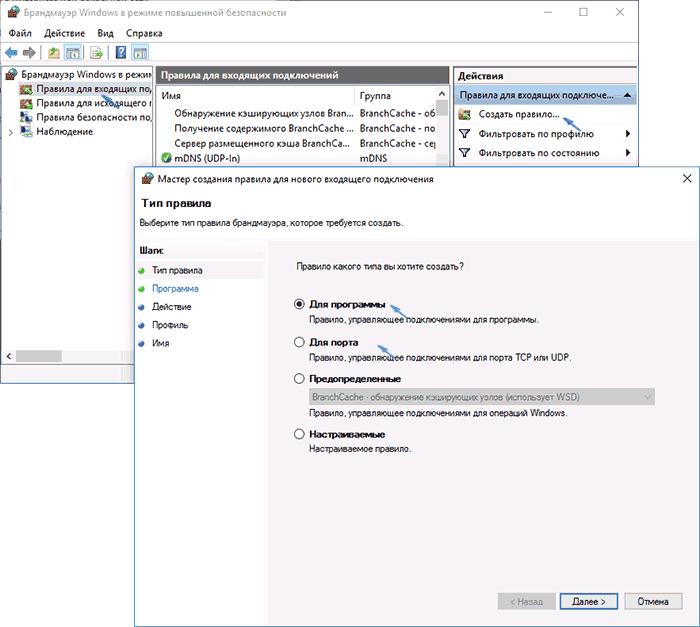This screenshot has width=700, height=627.
Task: Click the Up one level toolbar icon
Action: coord(54,53)
